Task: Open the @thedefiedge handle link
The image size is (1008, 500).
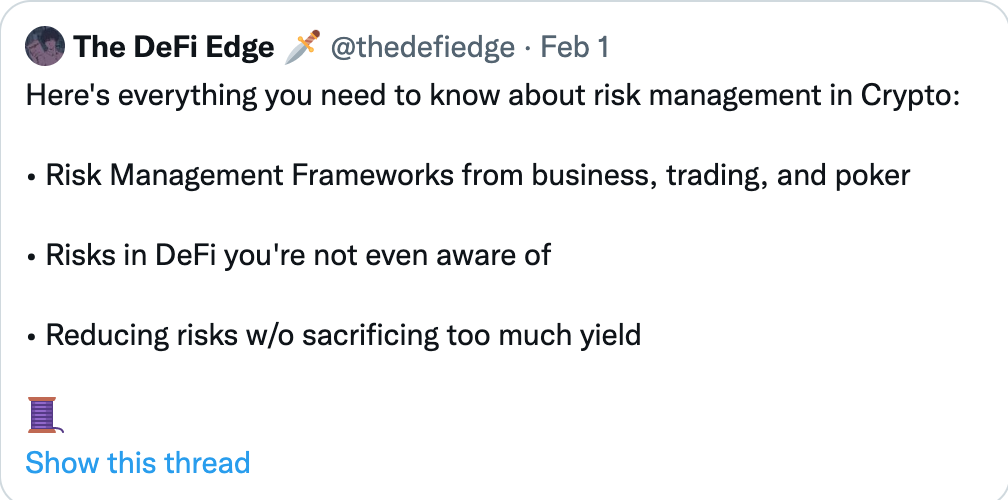Action: [422, 48]
